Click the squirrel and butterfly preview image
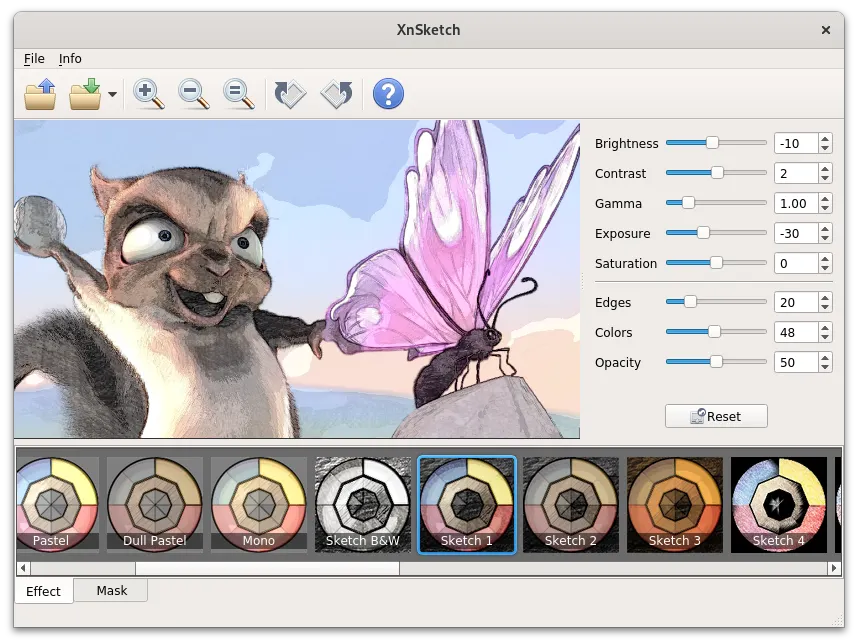 coord(297,279)
